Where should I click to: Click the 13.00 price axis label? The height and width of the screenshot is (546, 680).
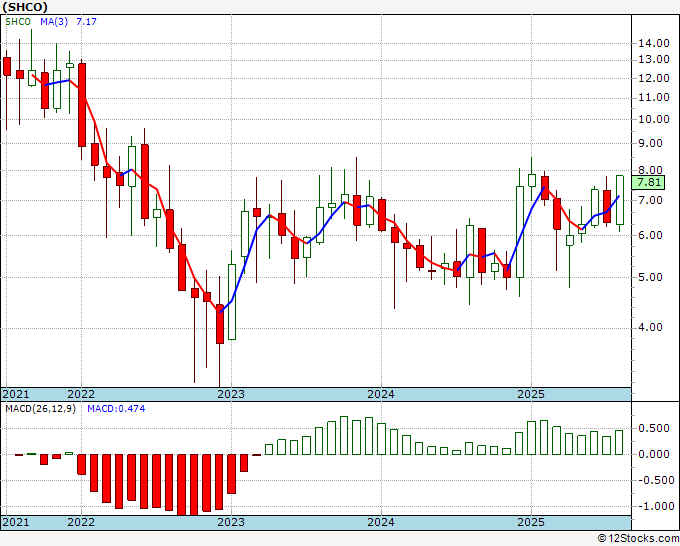654,59
